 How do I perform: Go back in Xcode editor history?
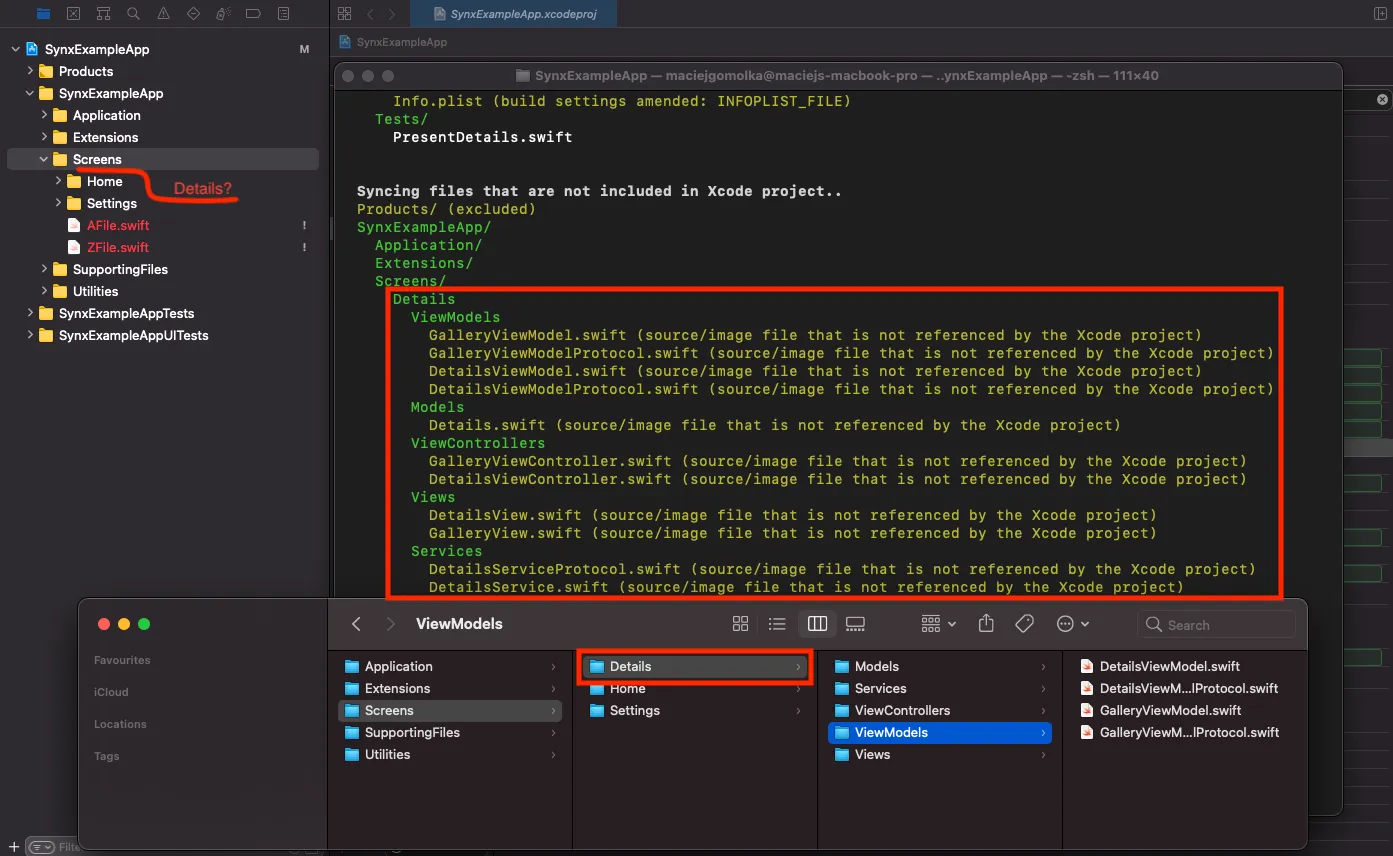pos(369,14)
